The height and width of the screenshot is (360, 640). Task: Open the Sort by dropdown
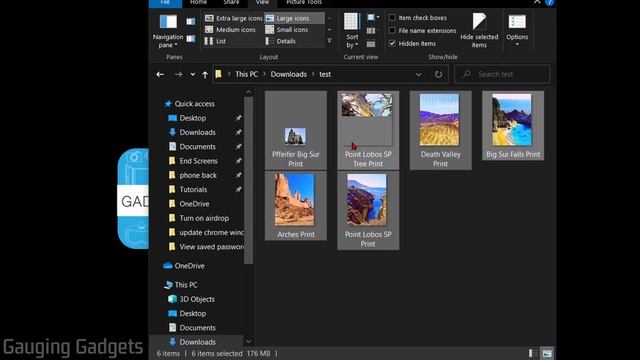(351, 31)
